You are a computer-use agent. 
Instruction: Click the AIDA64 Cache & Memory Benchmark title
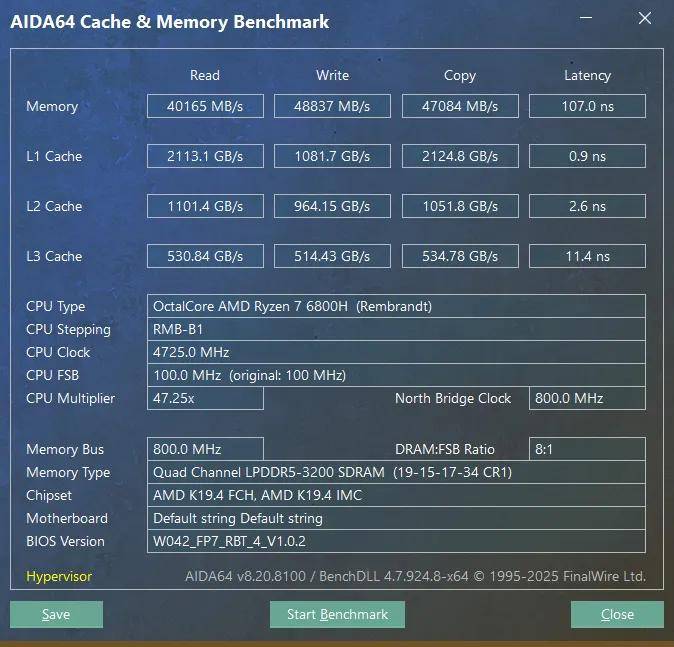[x=170, y=22]
